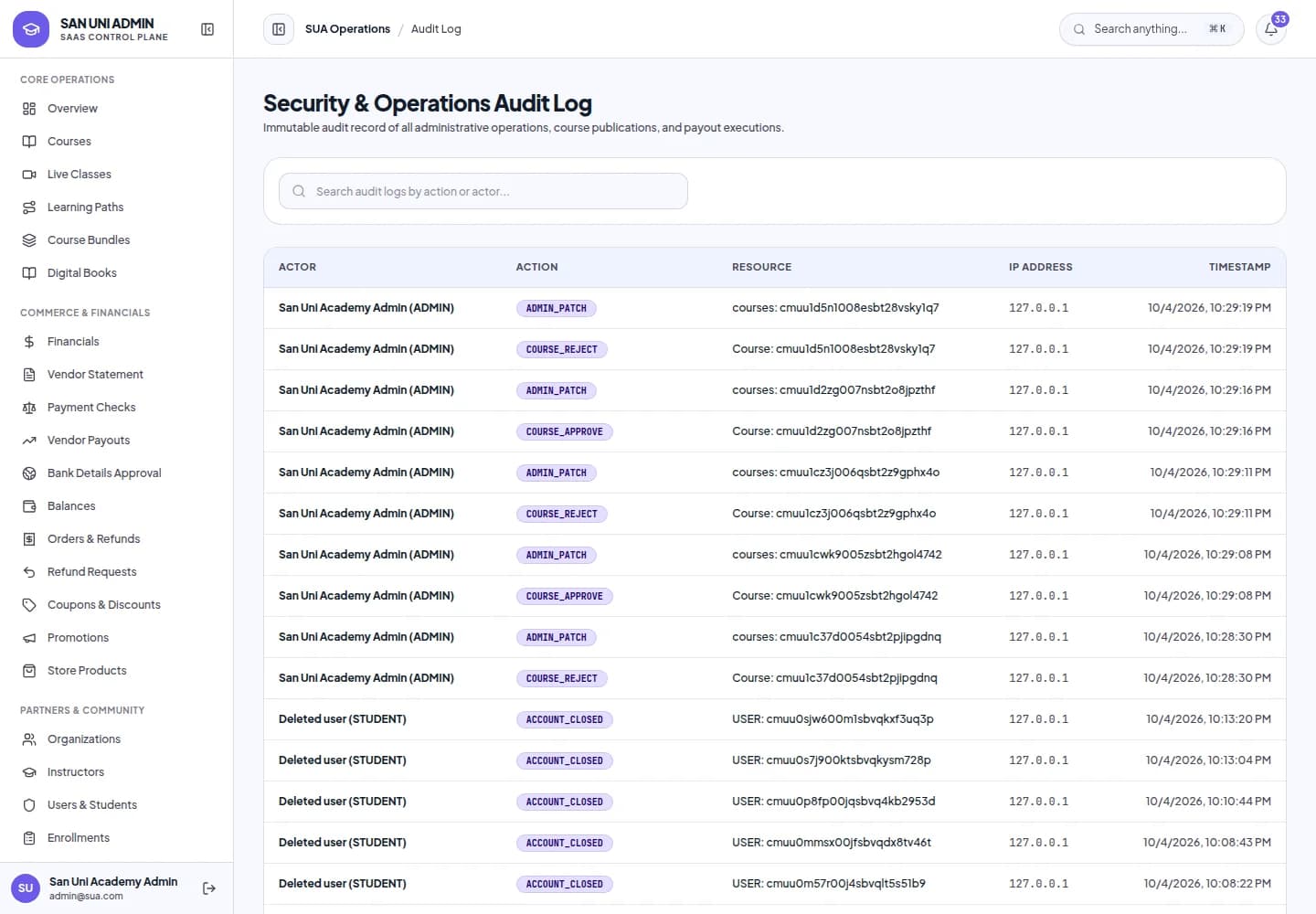Click the Course Bundles layers icon
Image resolution: width=1316 pixels, height=914 pixels.
click(29, 240)
